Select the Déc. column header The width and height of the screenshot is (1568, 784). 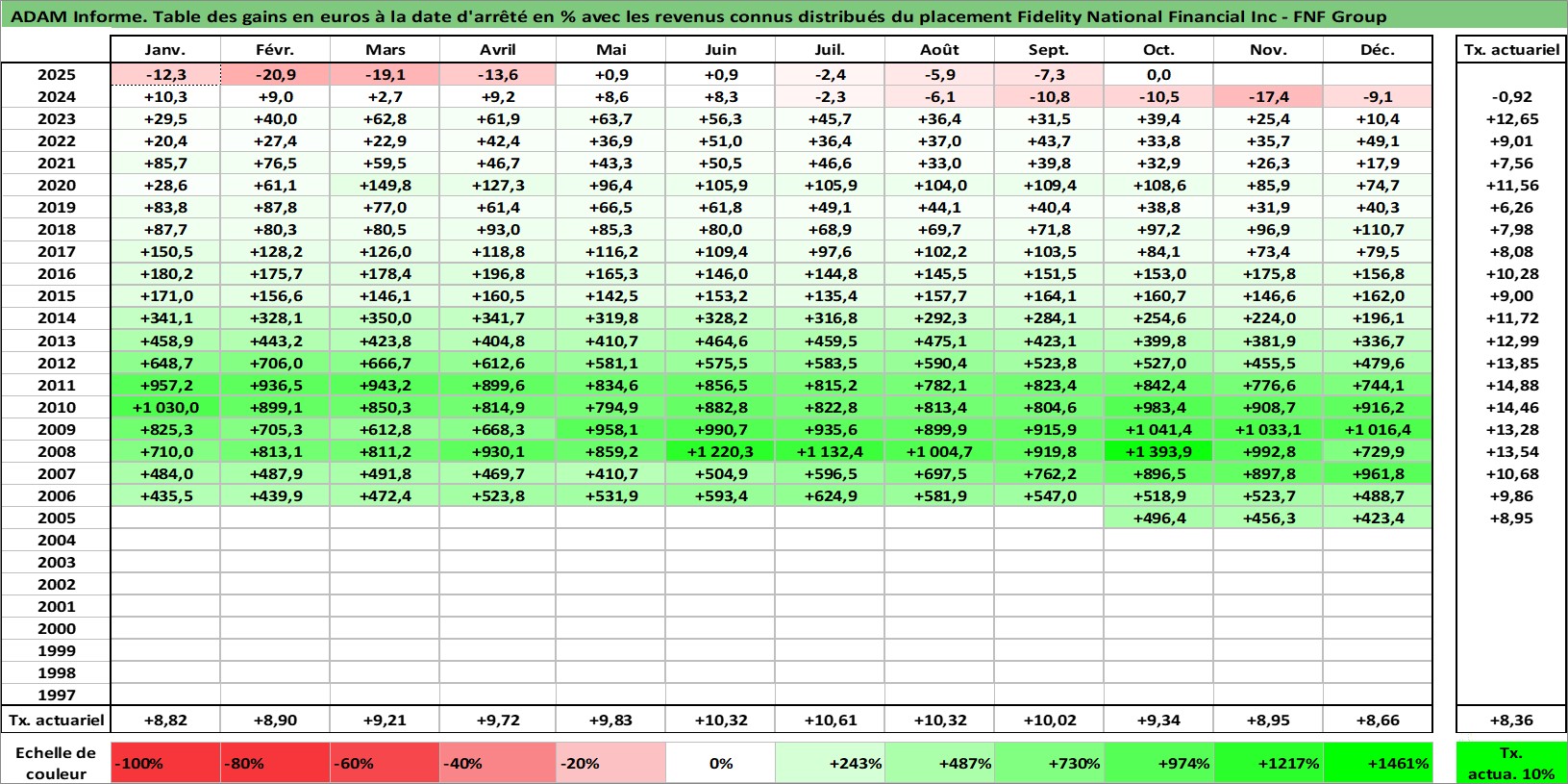click(x=1378, y=50)
